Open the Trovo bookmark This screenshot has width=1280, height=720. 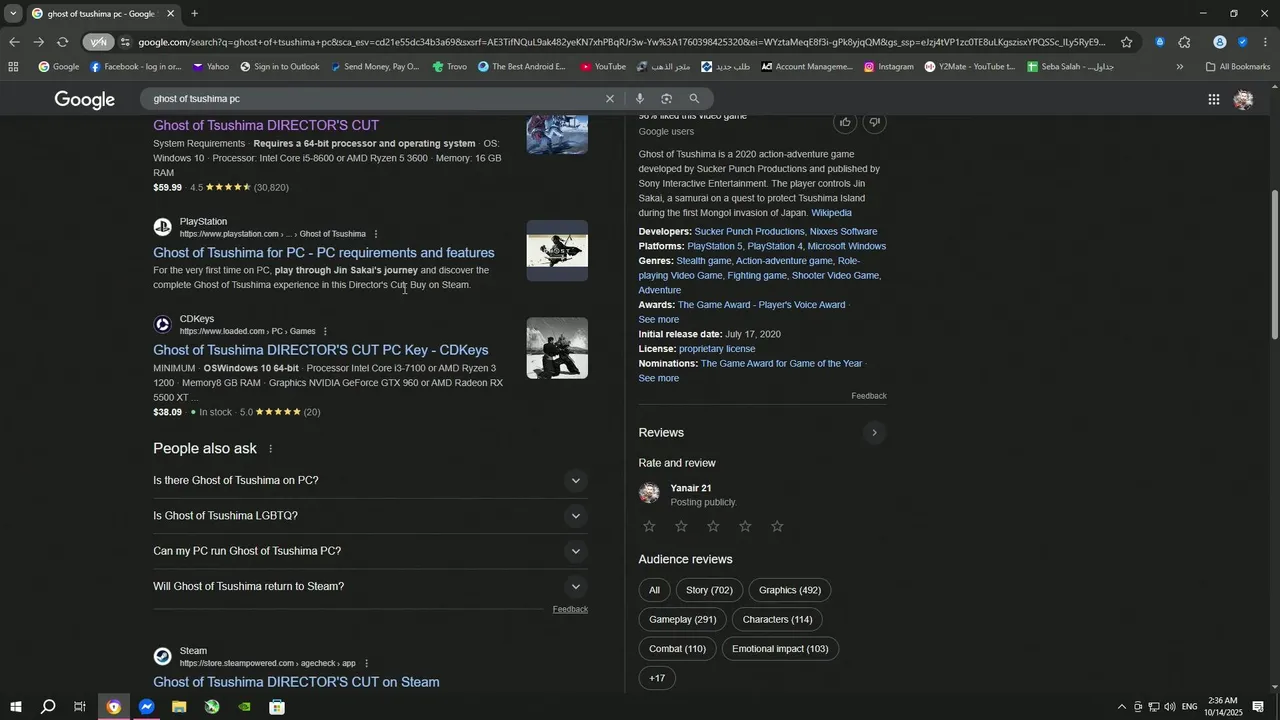[450, 67]
